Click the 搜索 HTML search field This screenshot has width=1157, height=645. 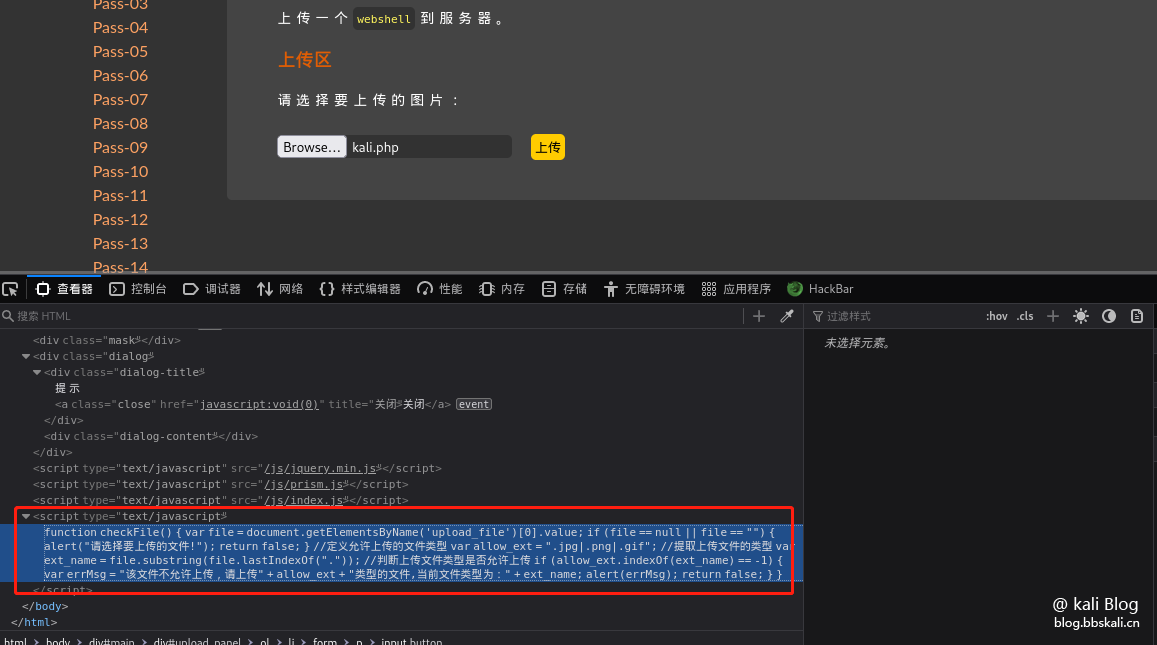[x=370, y=316]
